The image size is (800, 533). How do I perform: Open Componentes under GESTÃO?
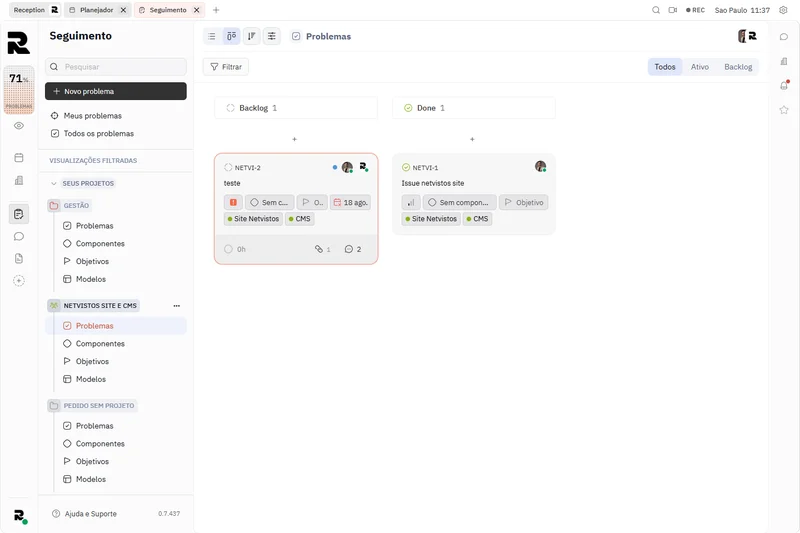click(x=100, y=244)
